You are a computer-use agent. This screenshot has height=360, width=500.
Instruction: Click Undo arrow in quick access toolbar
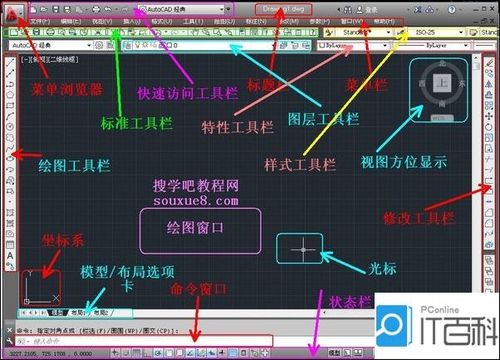pyautogui.click(x=108, y=10)
